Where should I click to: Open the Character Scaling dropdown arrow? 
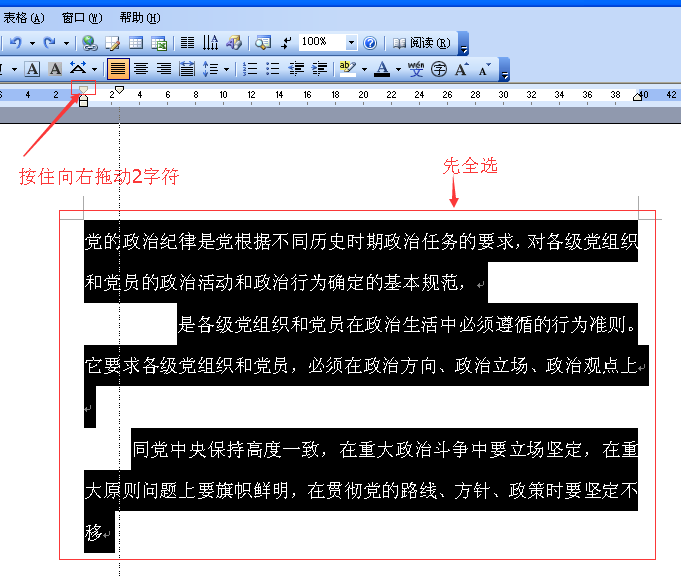94,69
